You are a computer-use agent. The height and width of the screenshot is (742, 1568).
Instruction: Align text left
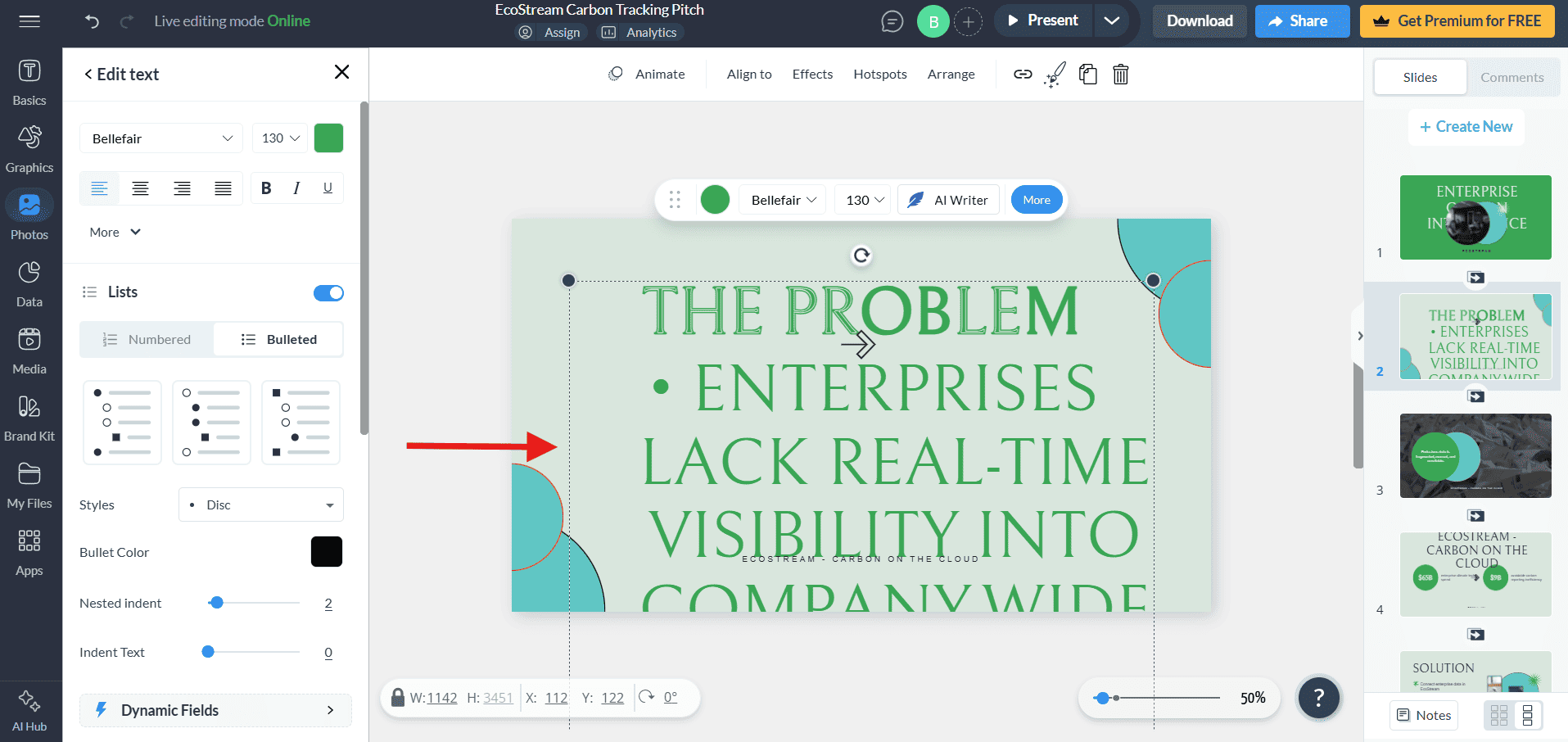tap(100, 188)
